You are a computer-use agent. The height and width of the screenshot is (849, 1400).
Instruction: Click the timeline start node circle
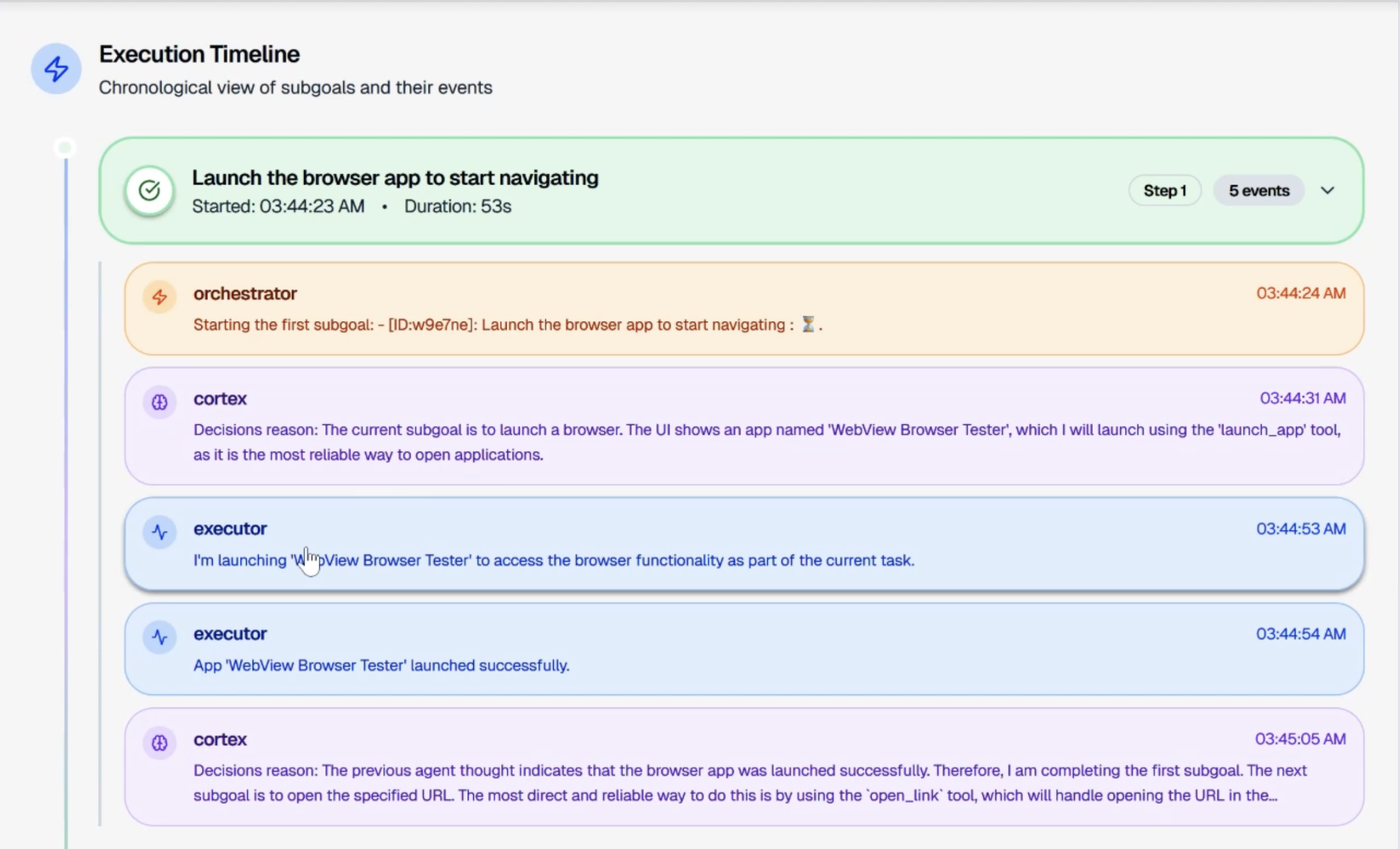pos(65,148)
